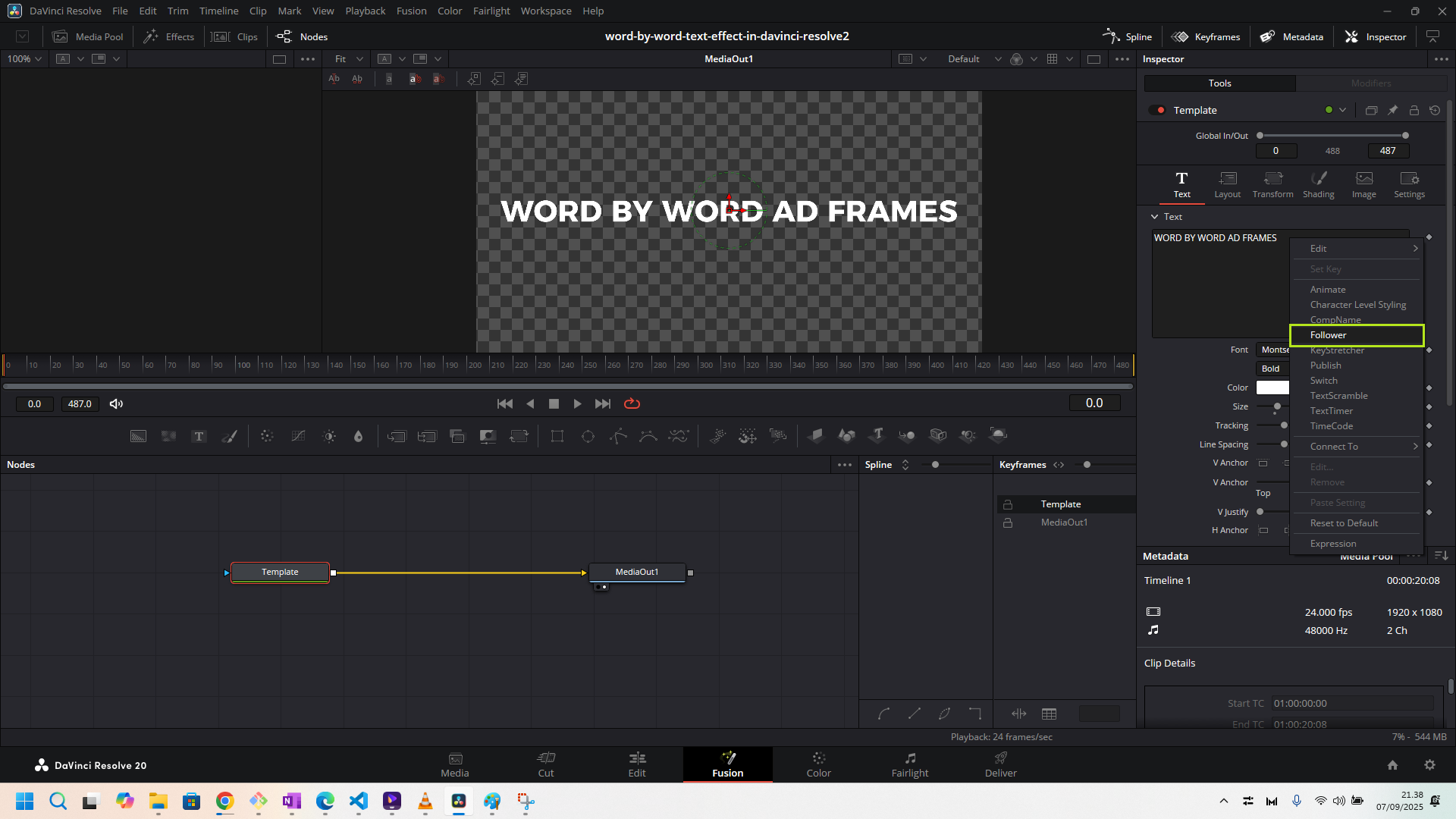Select the MediaOut1 node in graph
Viewport: 1456px width, 819px height.
637,573
